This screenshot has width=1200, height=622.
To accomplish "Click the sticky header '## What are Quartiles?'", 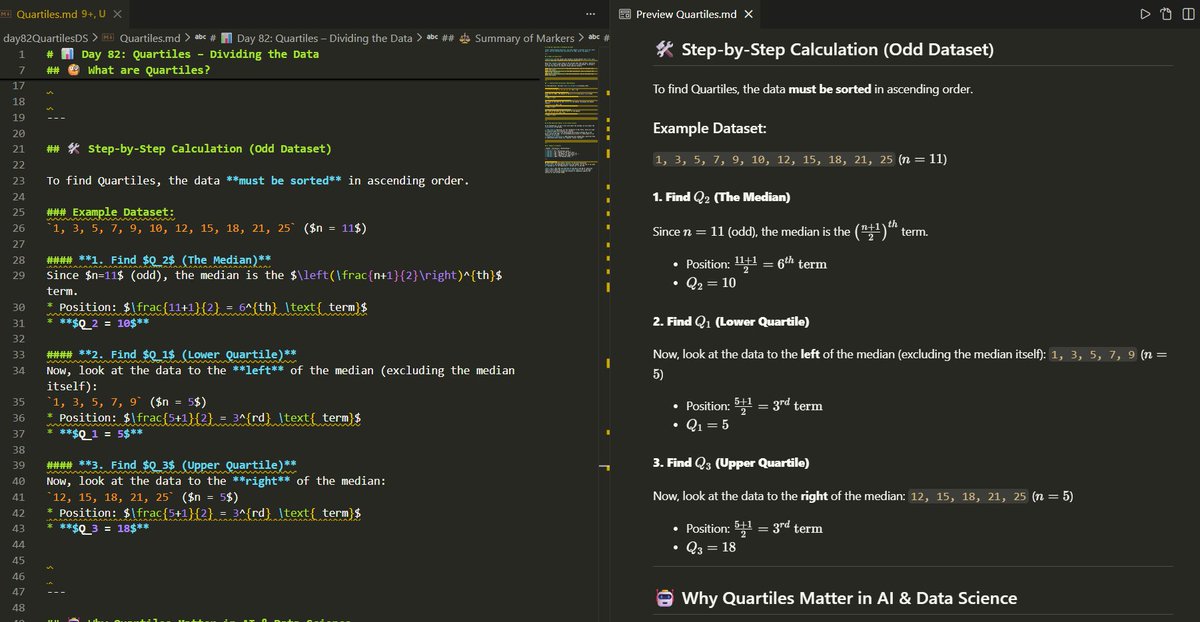I will coord(128,70).
